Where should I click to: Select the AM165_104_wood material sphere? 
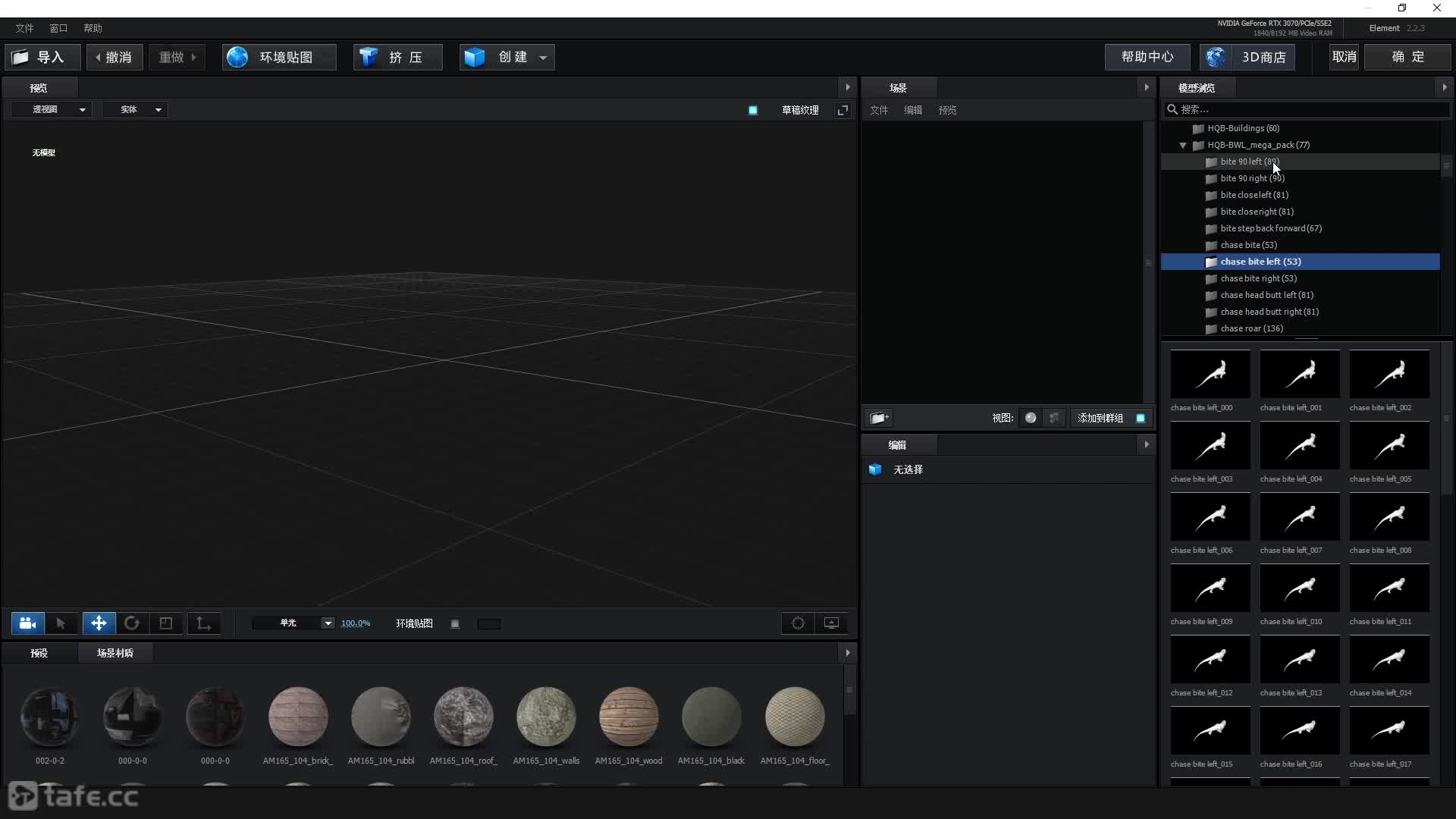coord(629,717)
